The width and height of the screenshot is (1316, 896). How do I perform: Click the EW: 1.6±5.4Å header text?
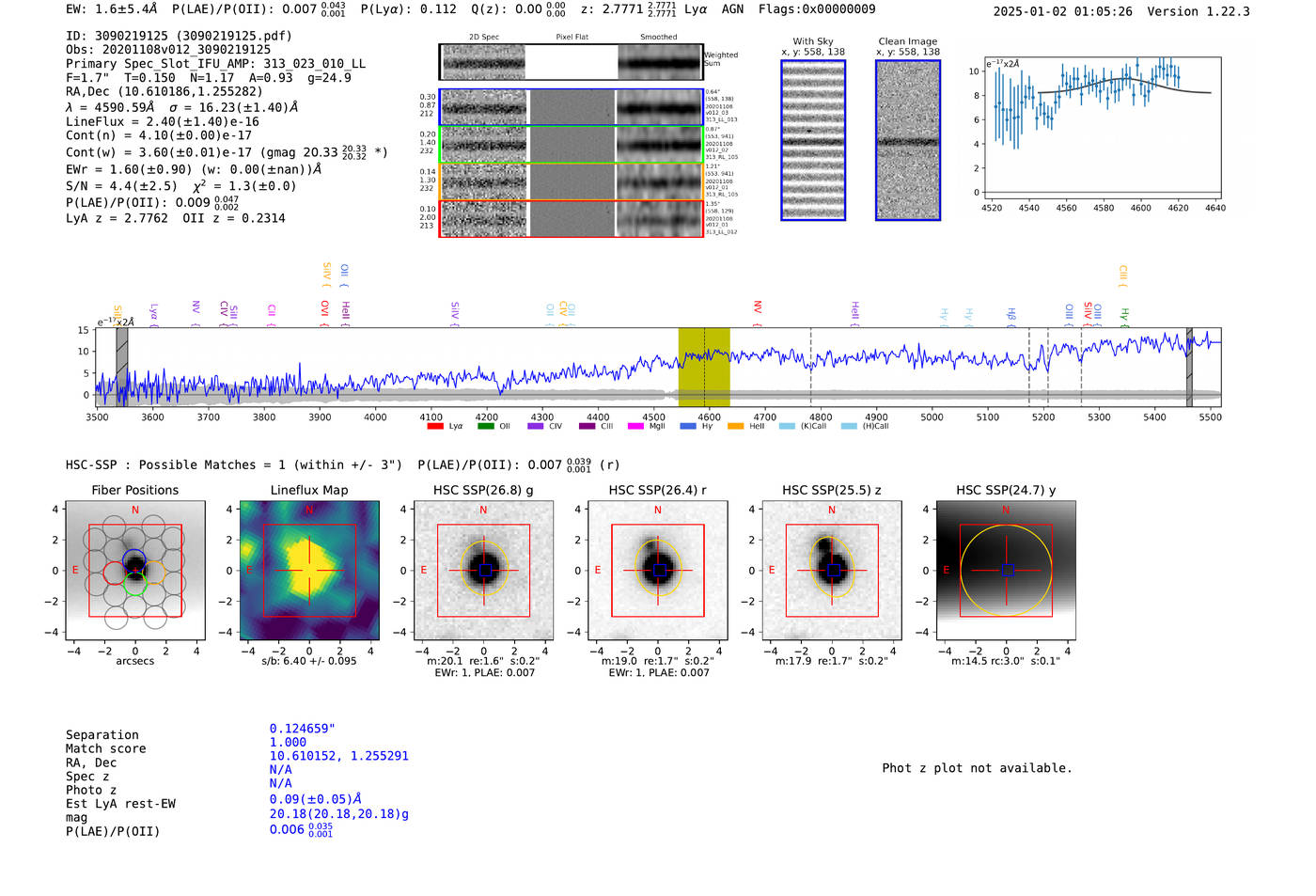(112, 8)
